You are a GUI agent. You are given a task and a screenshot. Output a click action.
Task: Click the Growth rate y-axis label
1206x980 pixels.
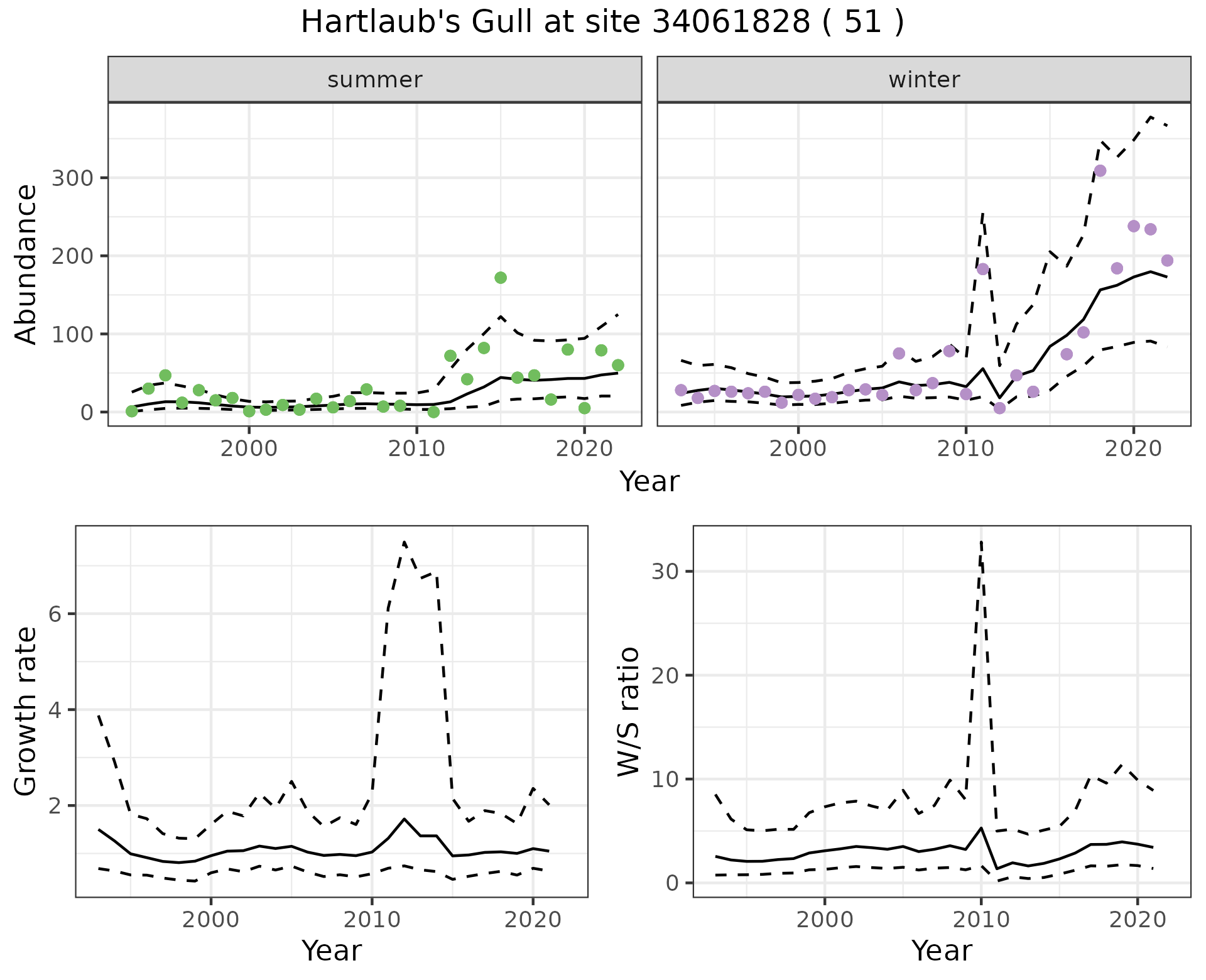click(x=26, y=711)
